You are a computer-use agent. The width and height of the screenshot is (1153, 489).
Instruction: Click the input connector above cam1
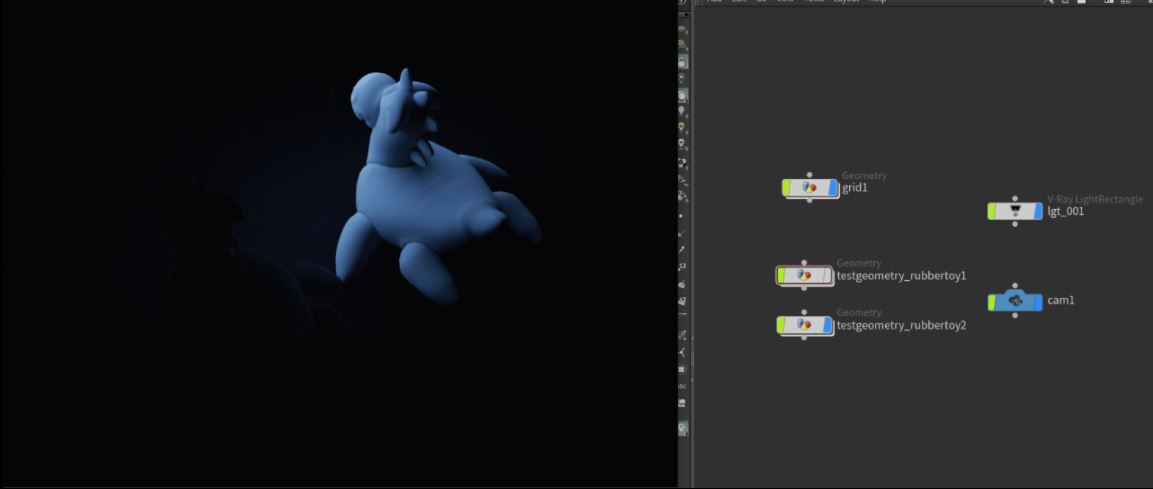click(1015, 285)
